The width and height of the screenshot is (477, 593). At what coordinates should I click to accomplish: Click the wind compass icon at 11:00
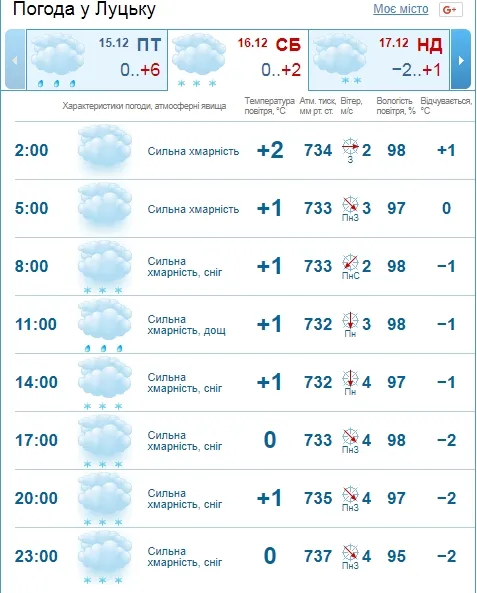350,321
